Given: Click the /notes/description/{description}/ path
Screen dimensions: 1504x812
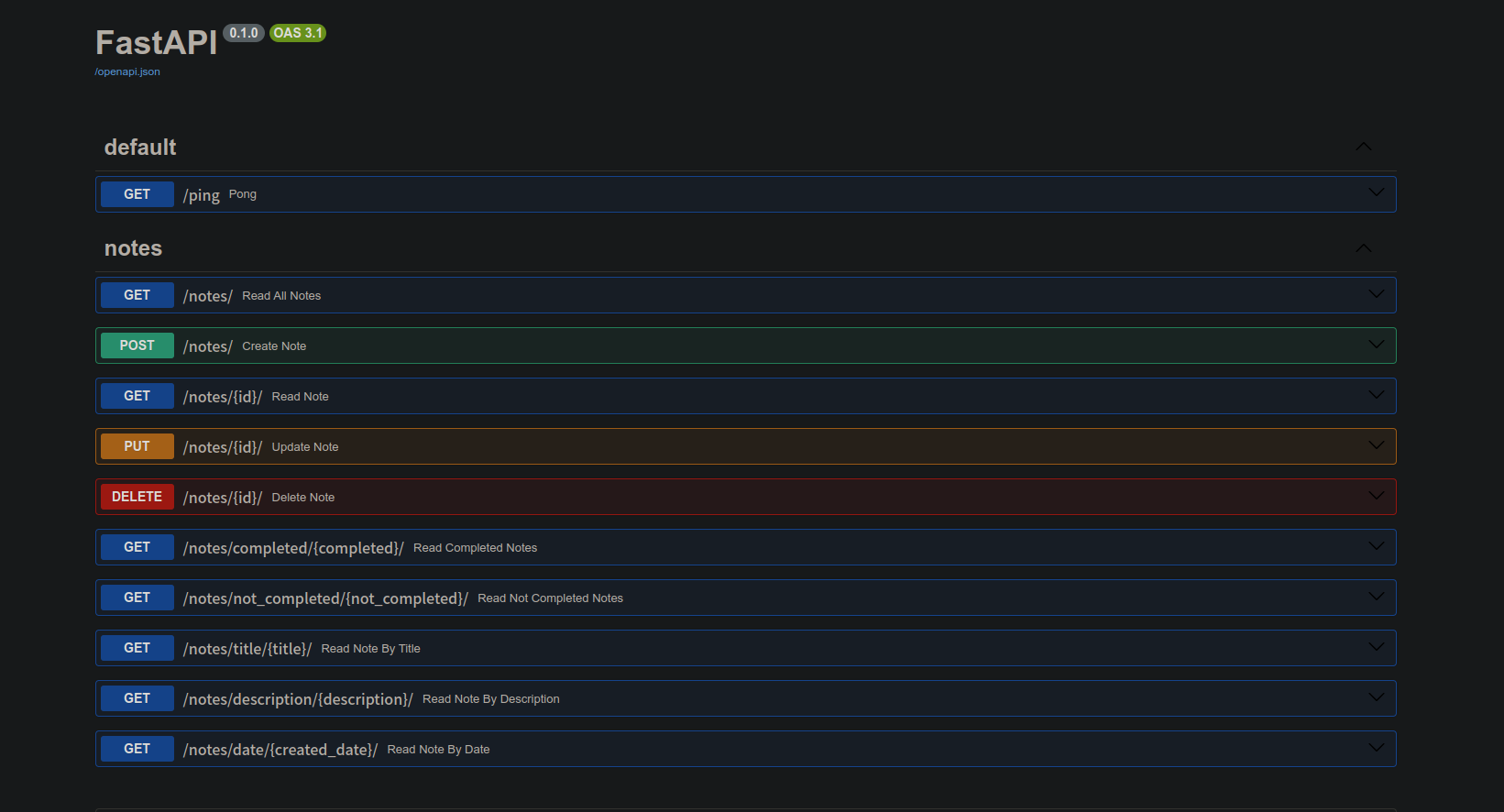Looking at the screenshot, I should (298, 699).
